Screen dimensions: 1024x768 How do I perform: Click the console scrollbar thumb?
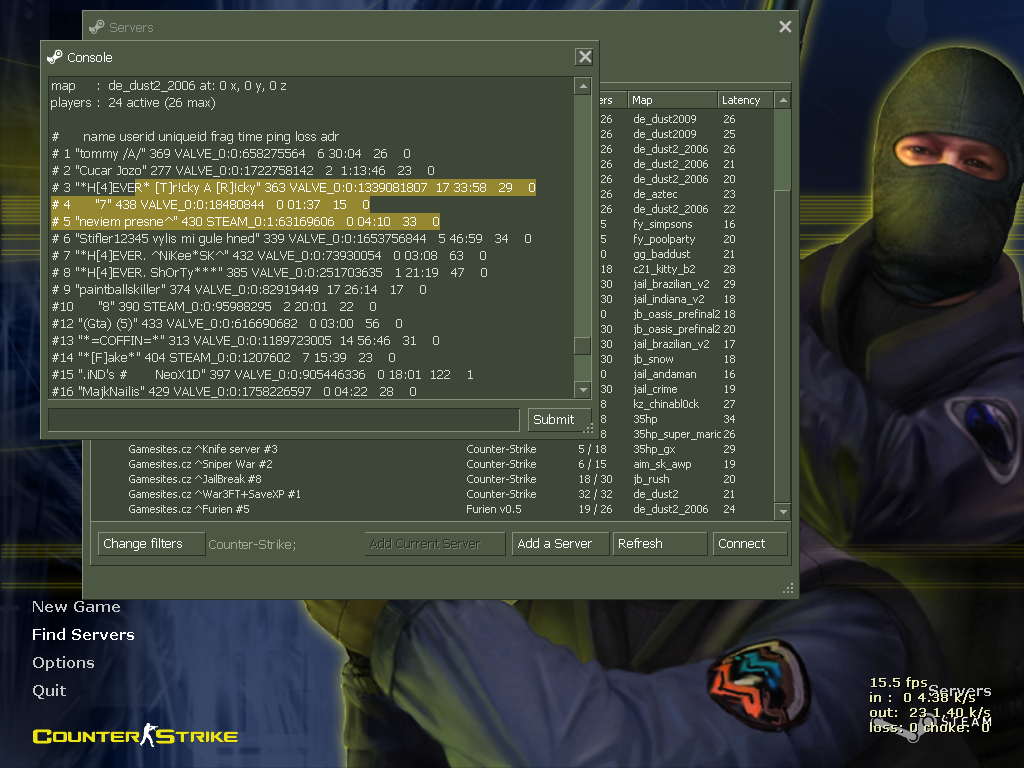(582, 345)
